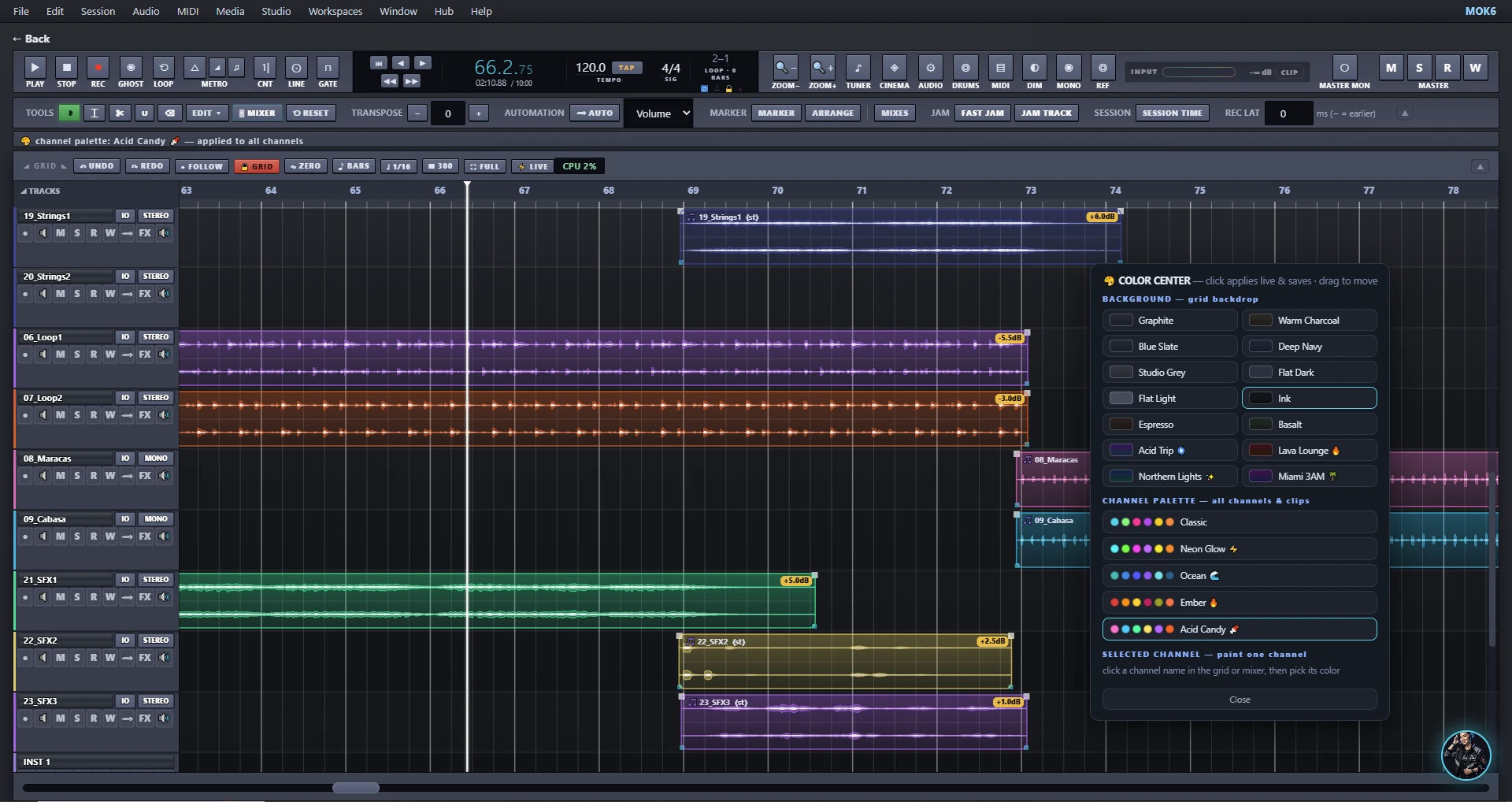Expand the EDIT dropdown menu
This screenshot has width=1512, height=802.
207,113
